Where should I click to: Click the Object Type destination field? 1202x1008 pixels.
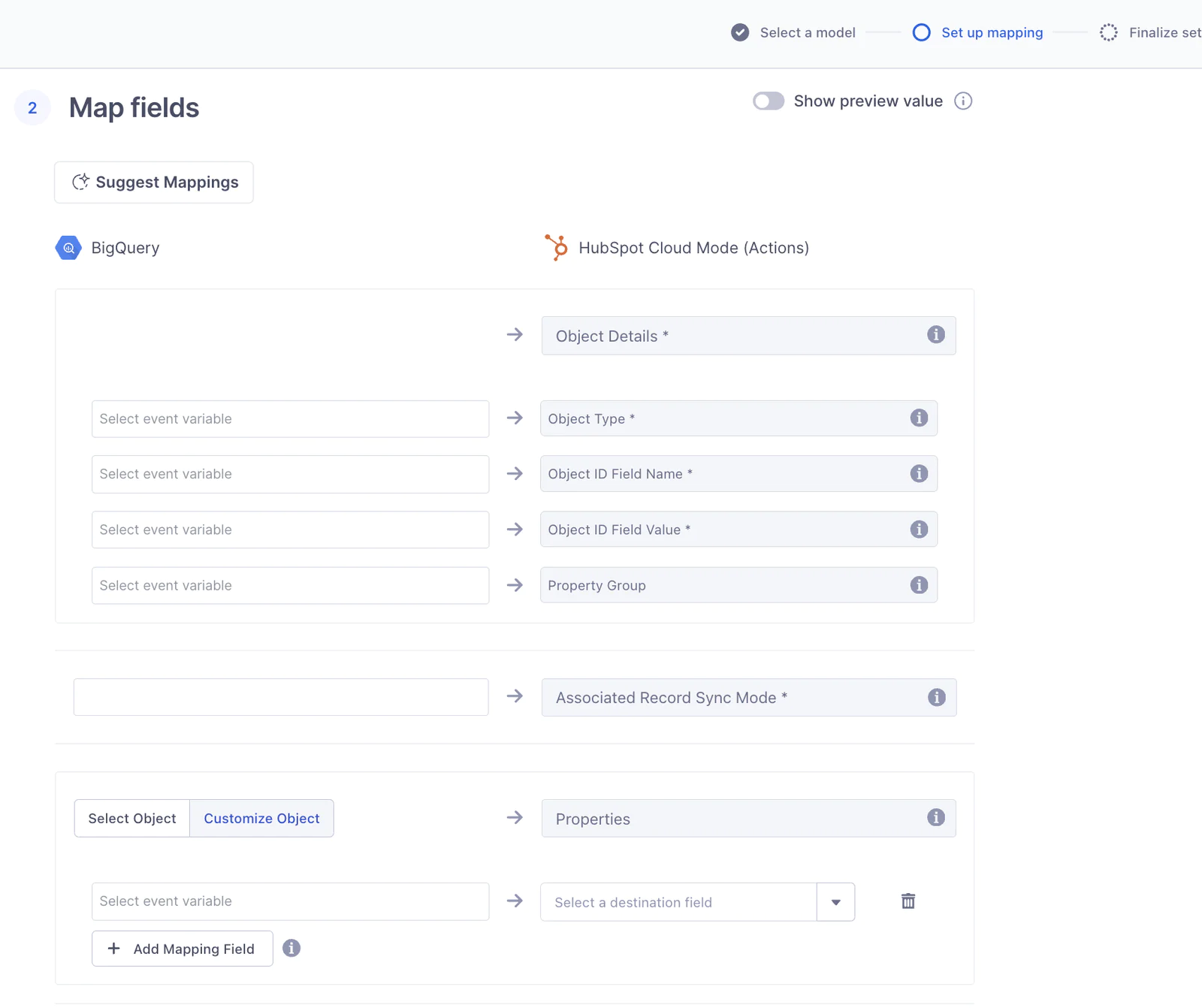(x=738, y=418)
